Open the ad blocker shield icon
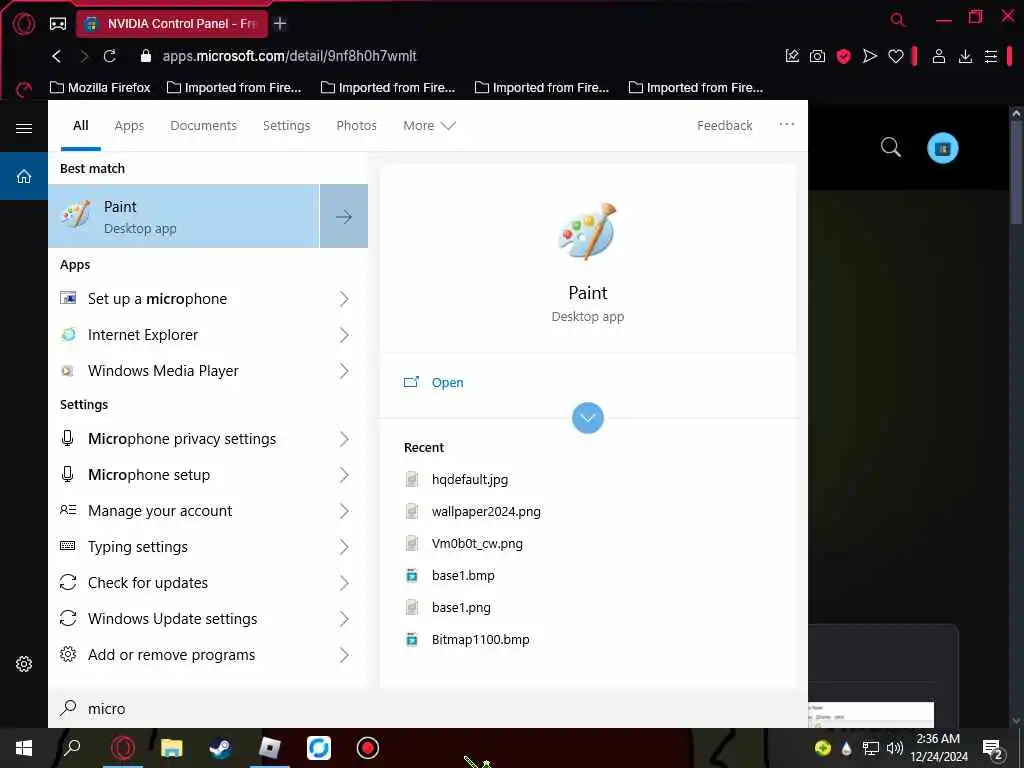1024x768 pixels. [x=843, y=57]
